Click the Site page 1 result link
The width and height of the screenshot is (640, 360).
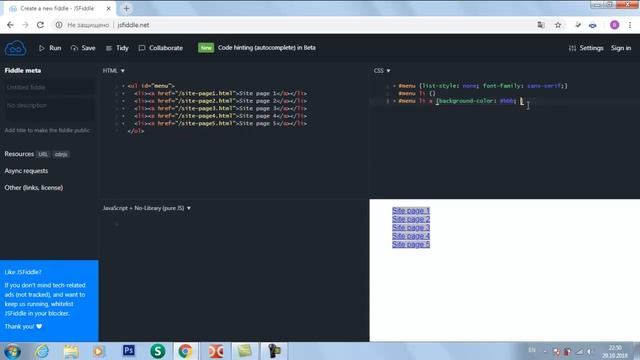tap(411, 211)
